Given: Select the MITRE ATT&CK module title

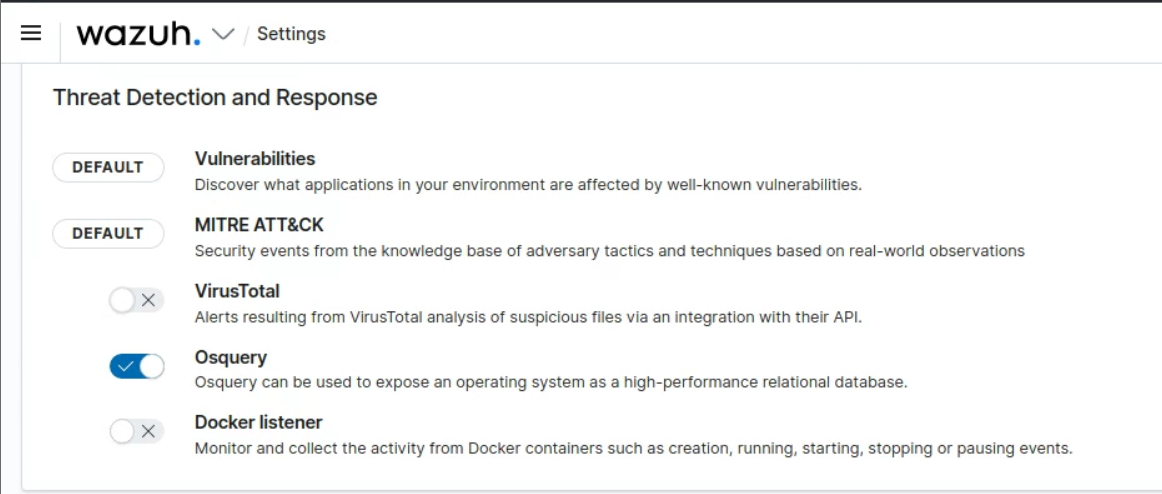Looking at the screenshot, I should tap(258, 225).
